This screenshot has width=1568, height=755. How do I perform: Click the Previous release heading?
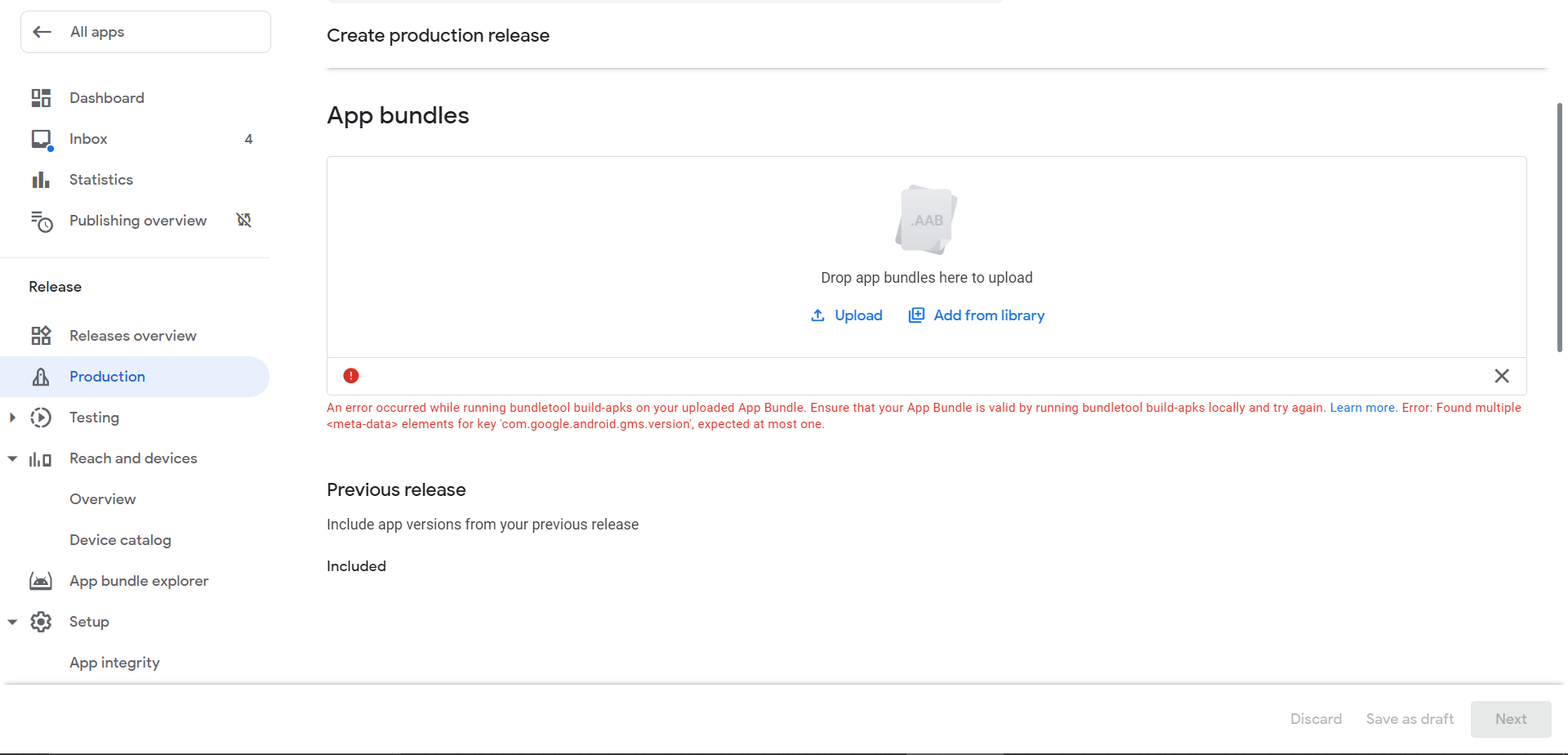pos(396,489)
